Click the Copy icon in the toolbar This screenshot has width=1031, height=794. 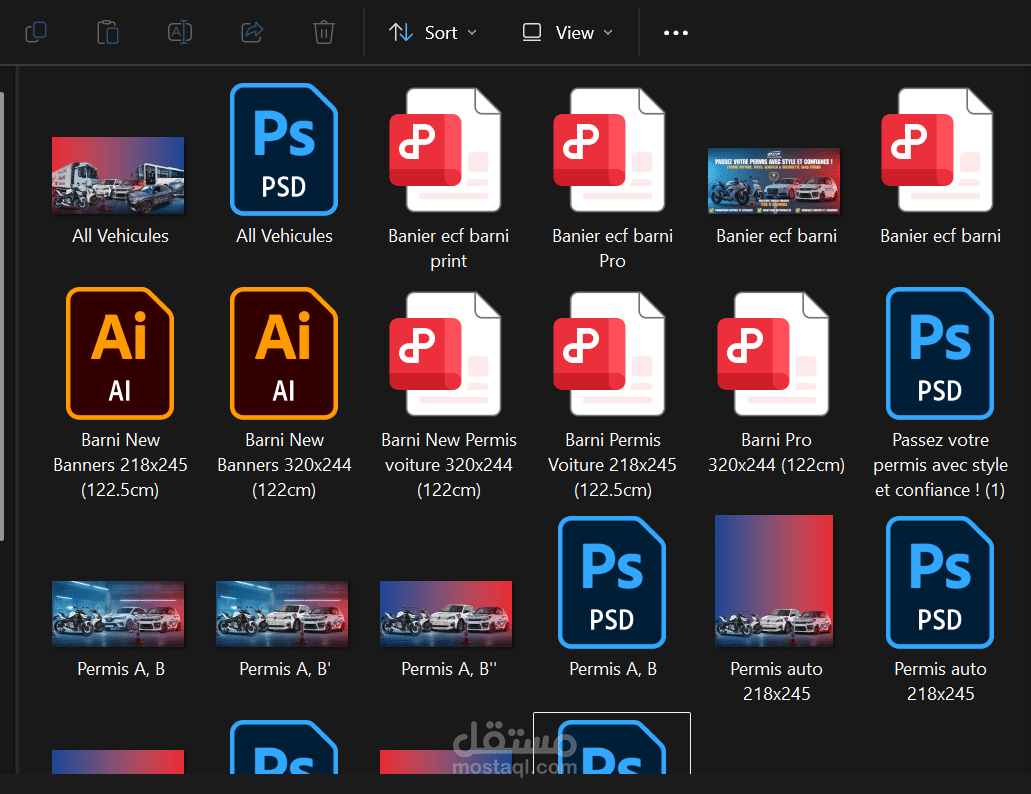(x=36, y=32)
